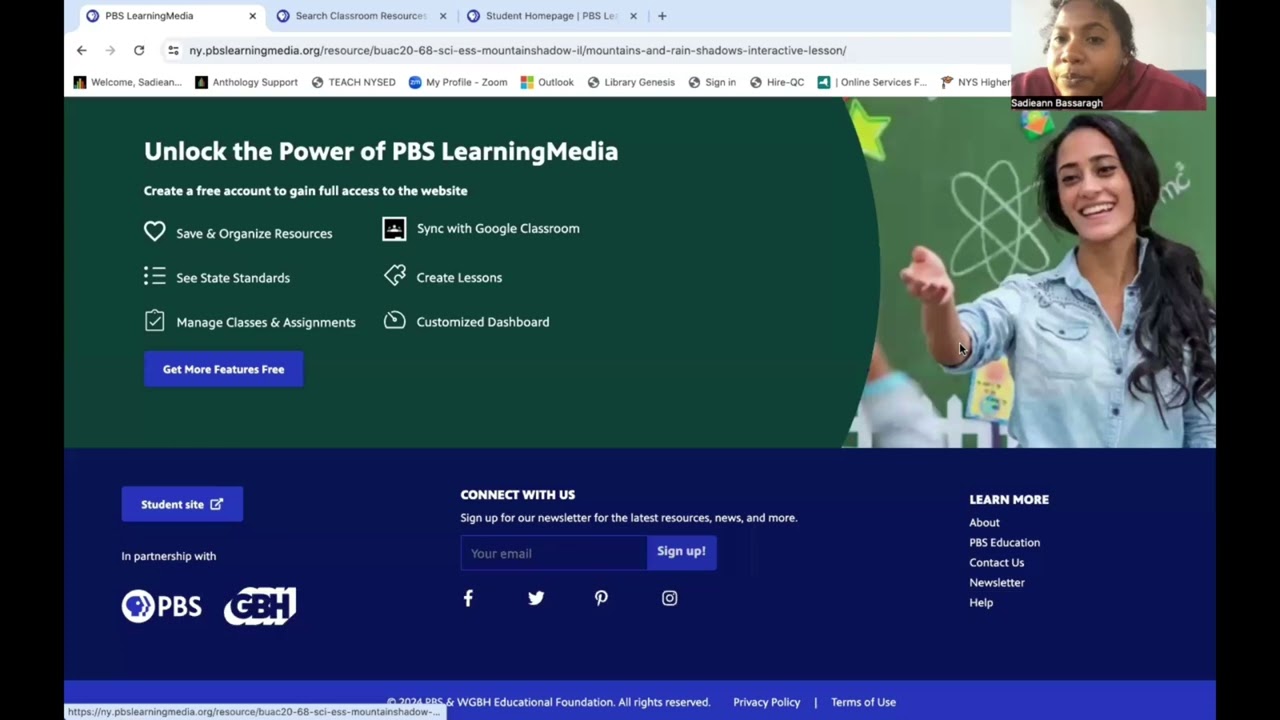Click the Sign up! newsletter button
Viewport: 1280px width, 720px height.
[x=682, y=552]
